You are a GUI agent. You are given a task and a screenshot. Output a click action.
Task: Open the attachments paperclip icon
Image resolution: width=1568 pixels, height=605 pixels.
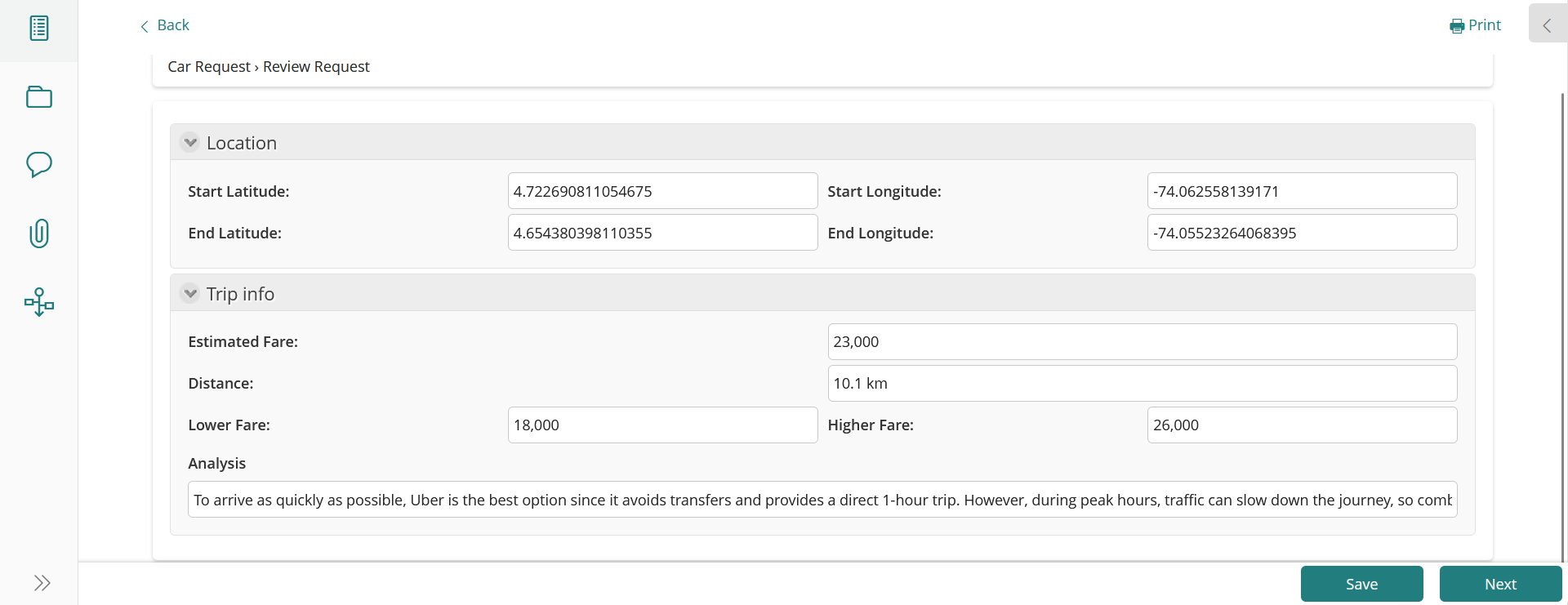pyautogui.click(x=38, y=234)
